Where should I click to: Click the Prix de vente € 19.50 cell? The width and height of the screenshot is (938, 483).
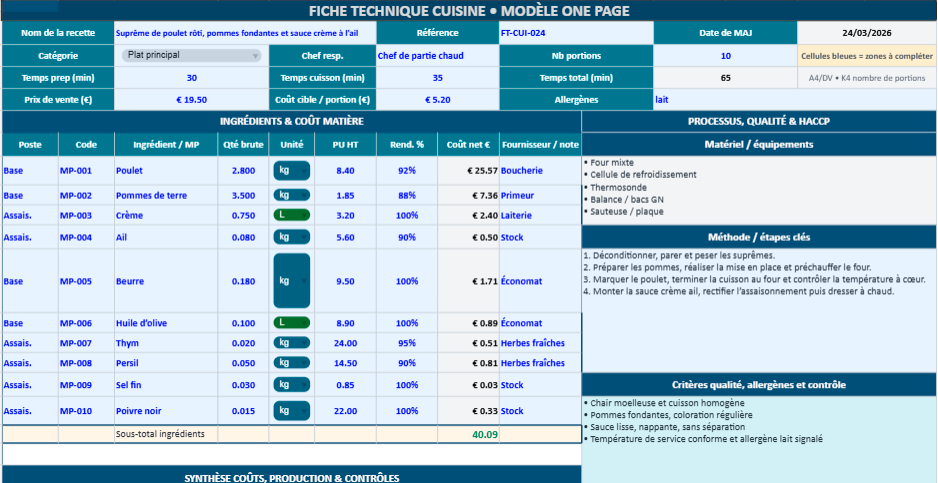(x=191, y=100)
